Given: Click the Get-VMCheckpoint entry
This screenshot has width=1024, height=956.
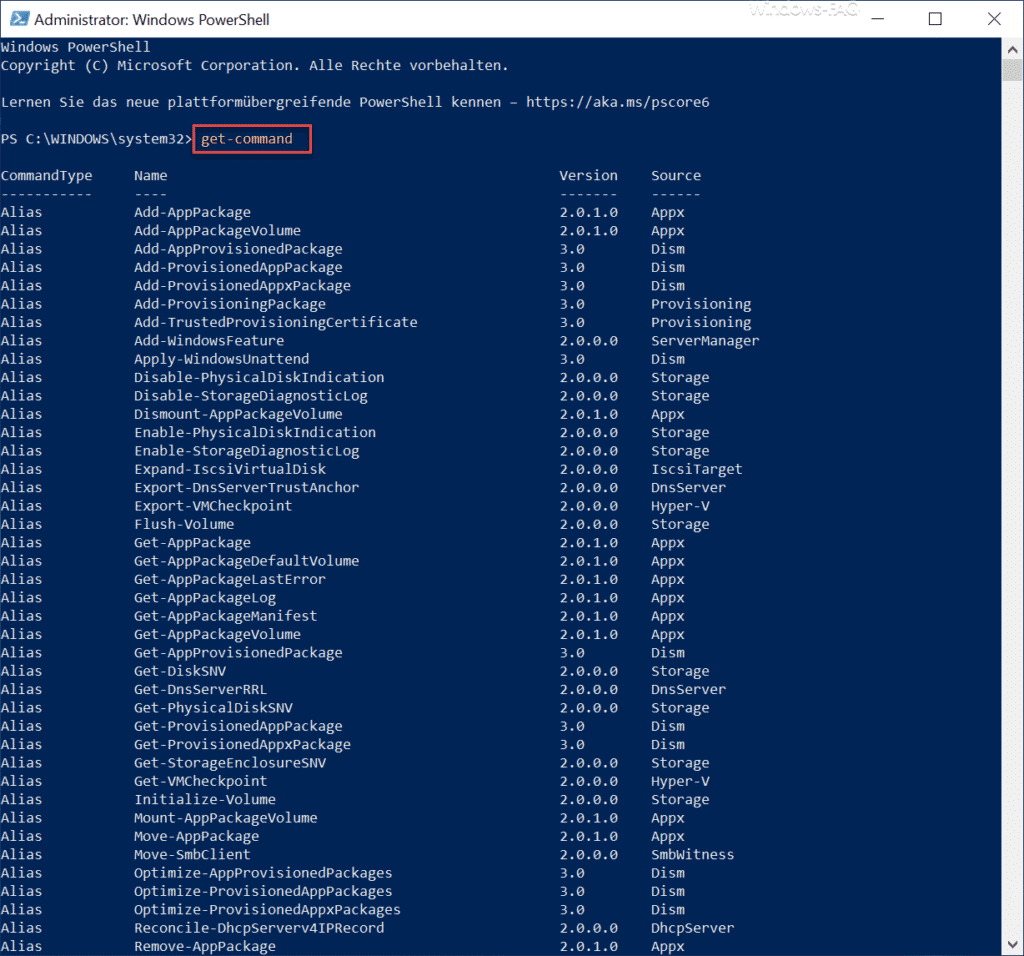Looking at the screenshot, I should click(x=200, y=781).
